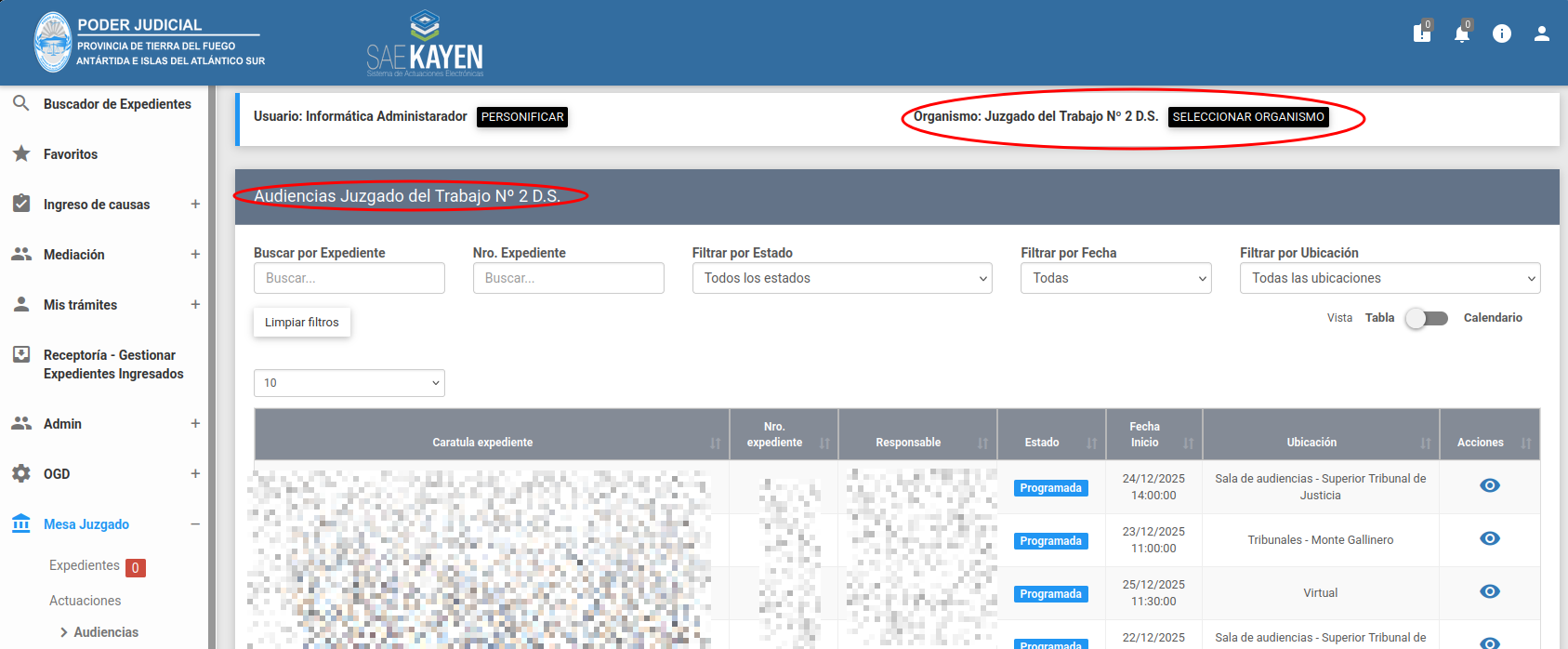Viewport: 1568px width, 649px height.
Task: Open the document alerts icon in header
Action: [x=1421, y=34]
